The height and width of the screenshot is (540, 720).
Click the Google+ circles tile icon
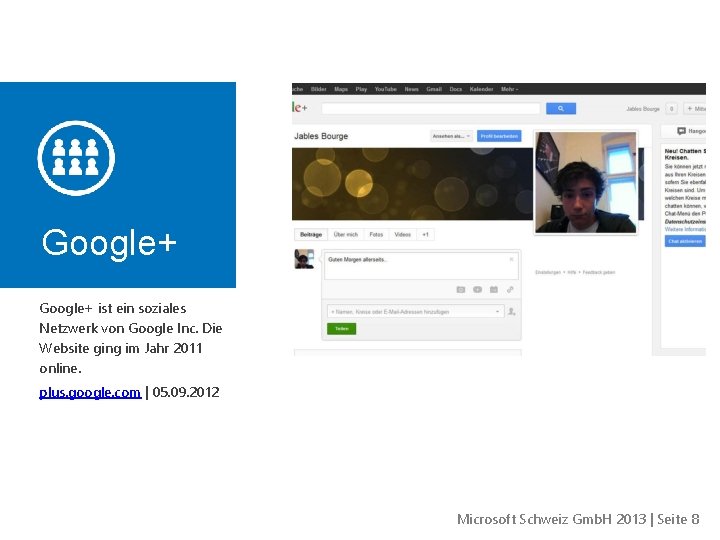coord(76,158)
